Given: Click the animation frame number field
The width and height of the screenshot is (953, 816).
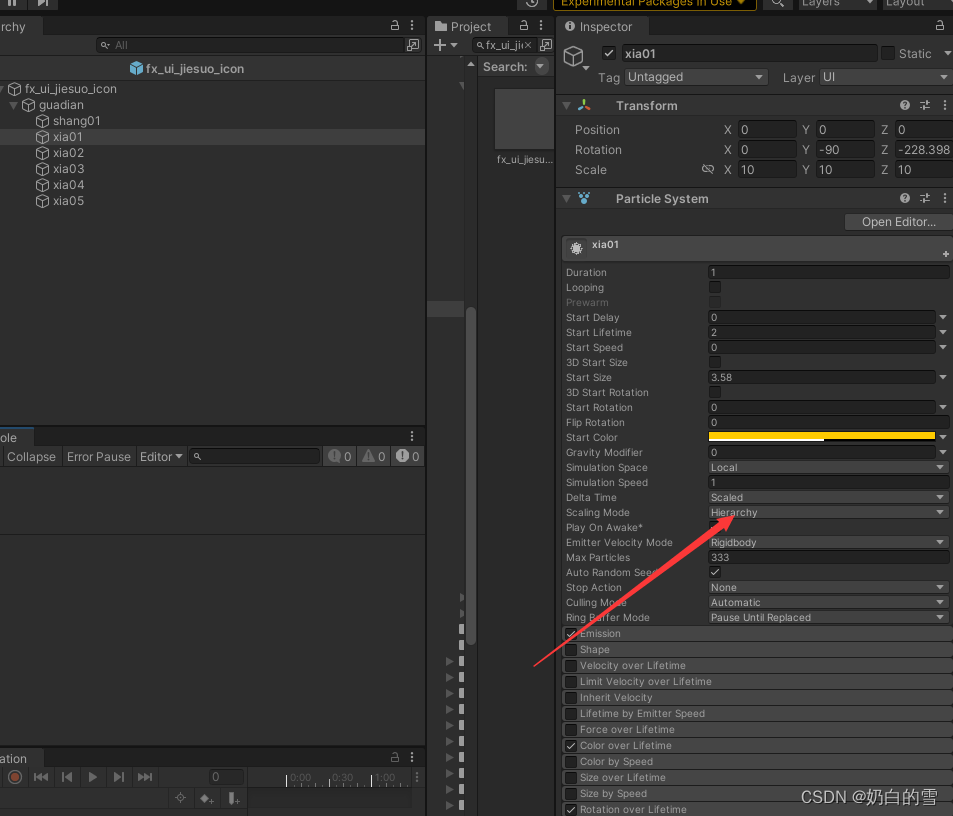Looking at the screenshot, I should coord(225,777).
